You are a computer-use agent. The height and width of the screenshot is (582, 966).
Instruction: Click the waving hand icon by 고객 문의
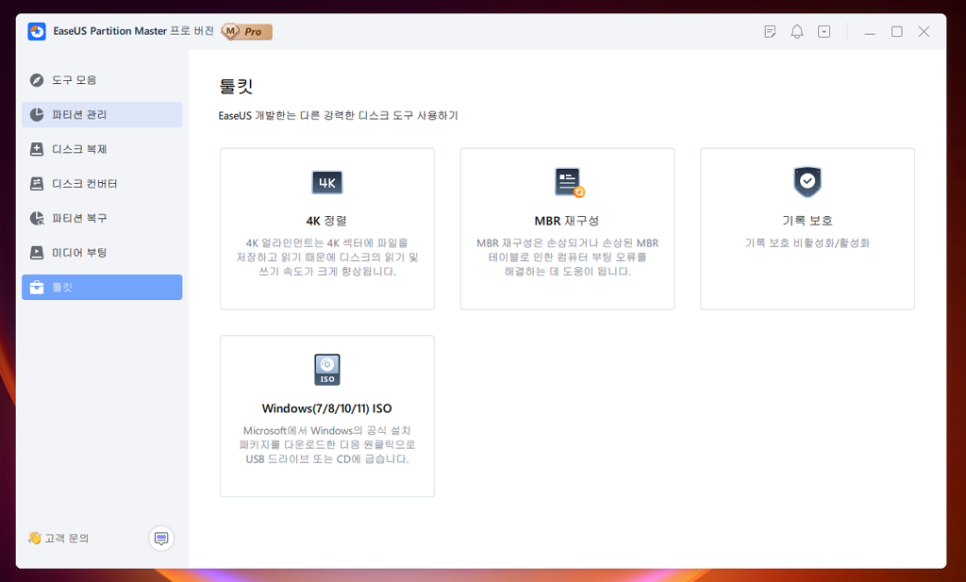34,538
